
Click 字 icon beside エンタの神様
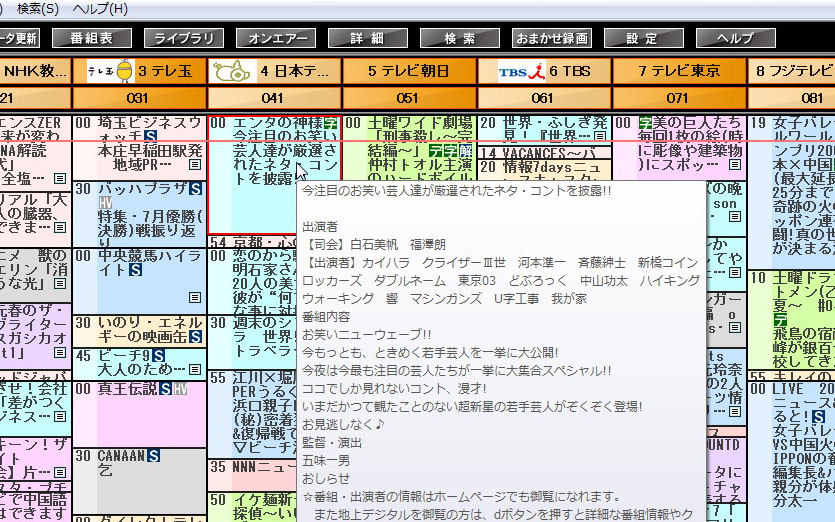[331, 123]
